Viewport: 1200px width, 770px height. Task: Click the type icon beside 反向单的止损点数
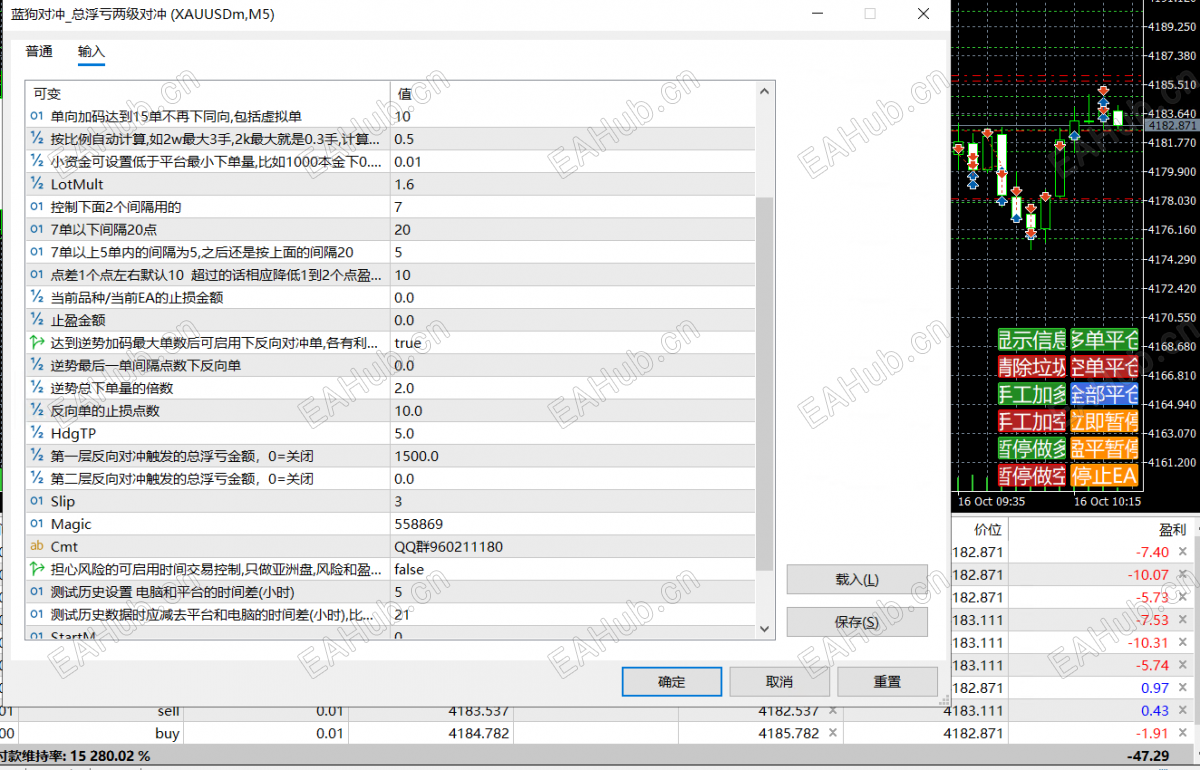(x=37, y=411)
